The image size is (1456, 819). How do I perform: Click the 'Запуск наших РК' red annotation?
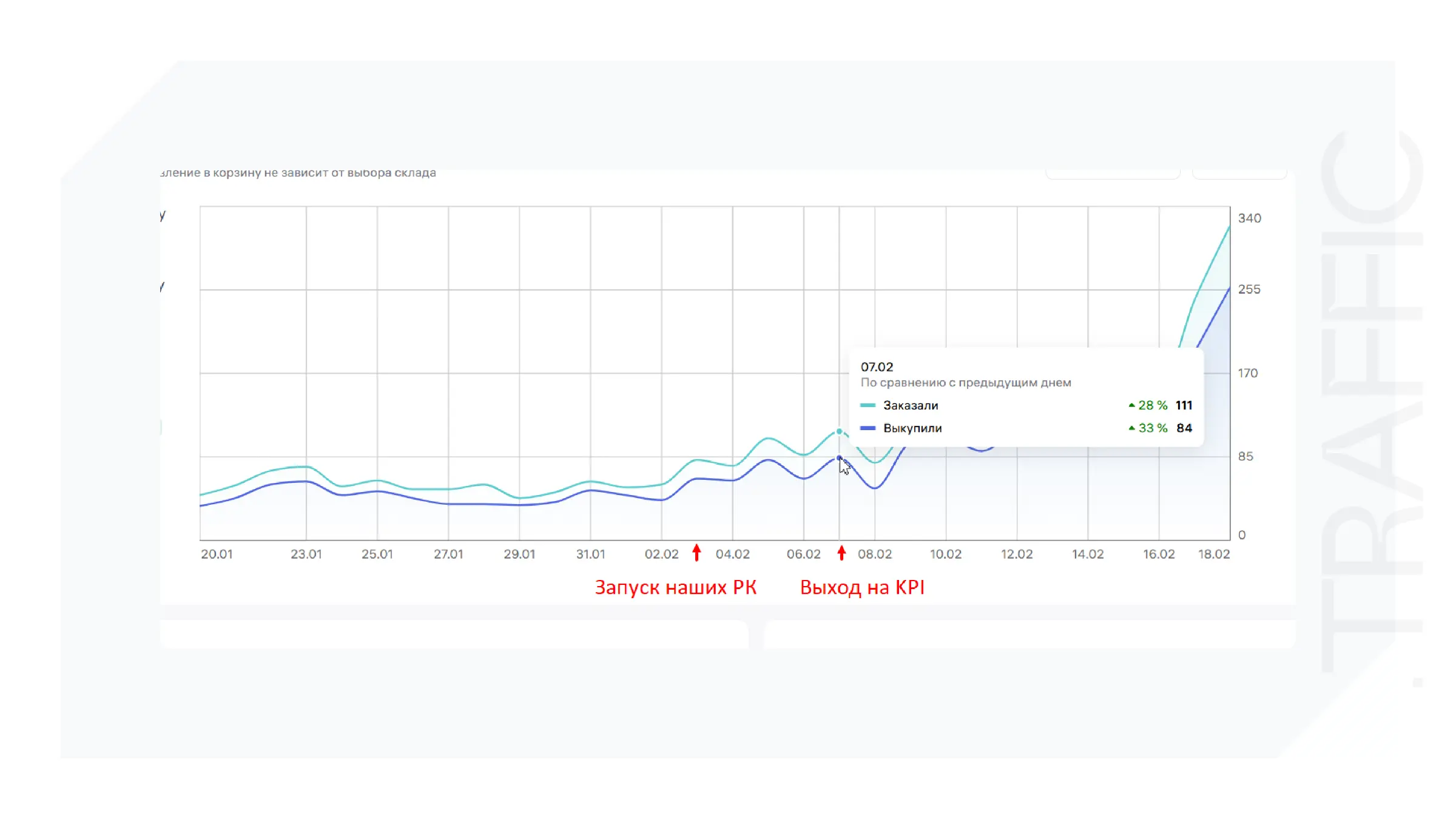[675, 587]
